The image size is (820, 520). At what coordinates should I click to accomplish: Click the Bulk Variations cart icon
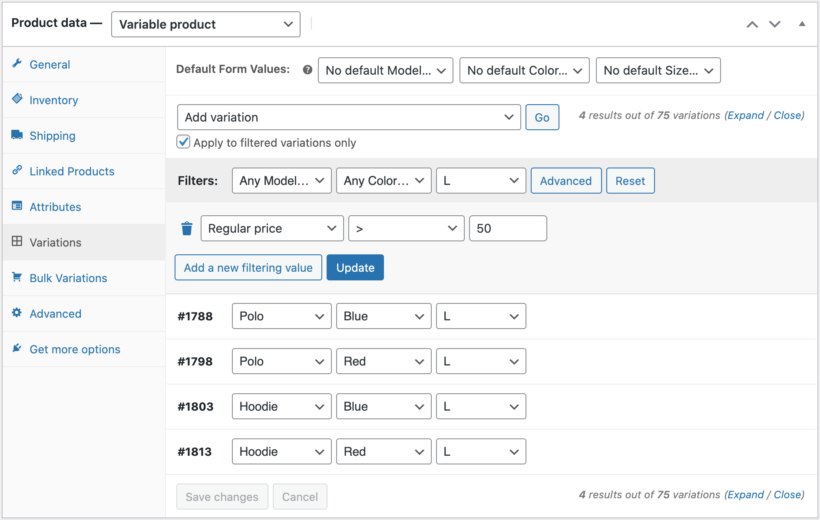[x=17, y=278]
